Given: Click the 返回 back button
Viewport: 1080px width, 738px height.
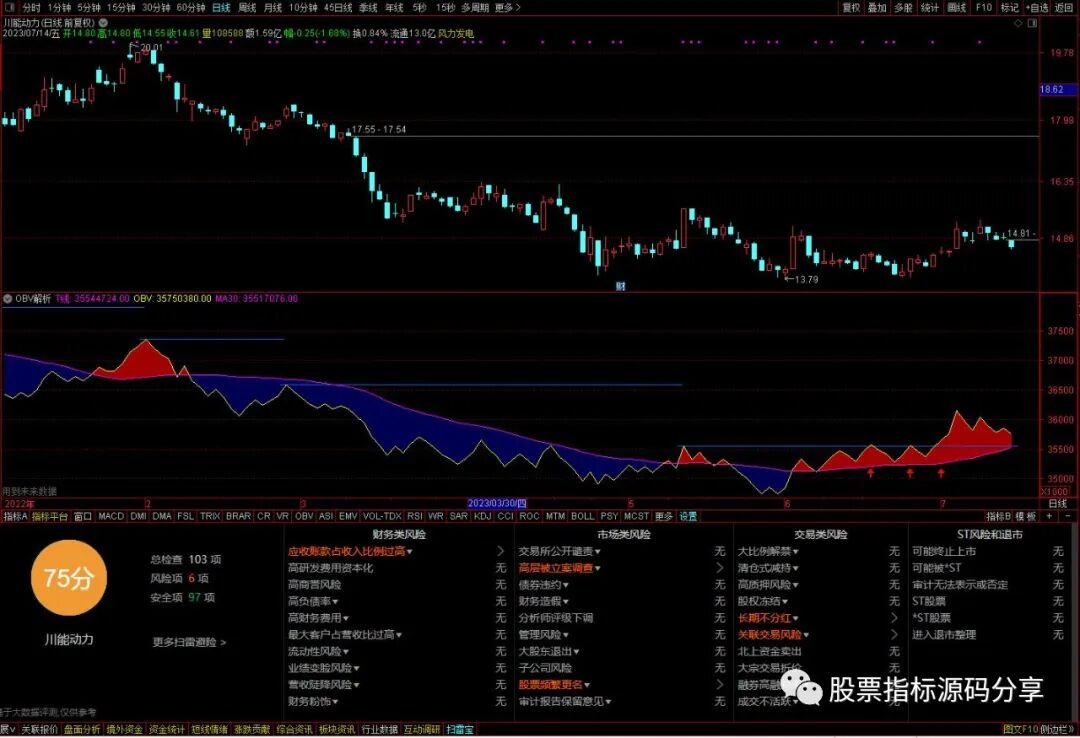Looking at the screenshot, I should (1063, 8).
